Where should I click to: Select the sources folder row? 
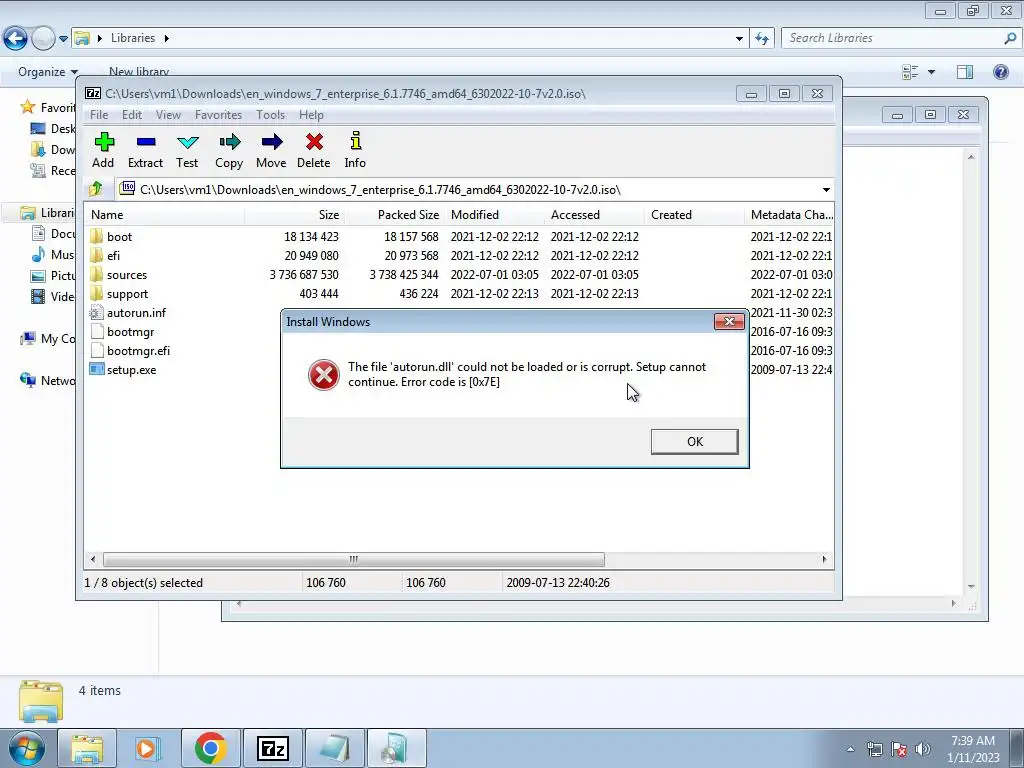click(457, 275)
